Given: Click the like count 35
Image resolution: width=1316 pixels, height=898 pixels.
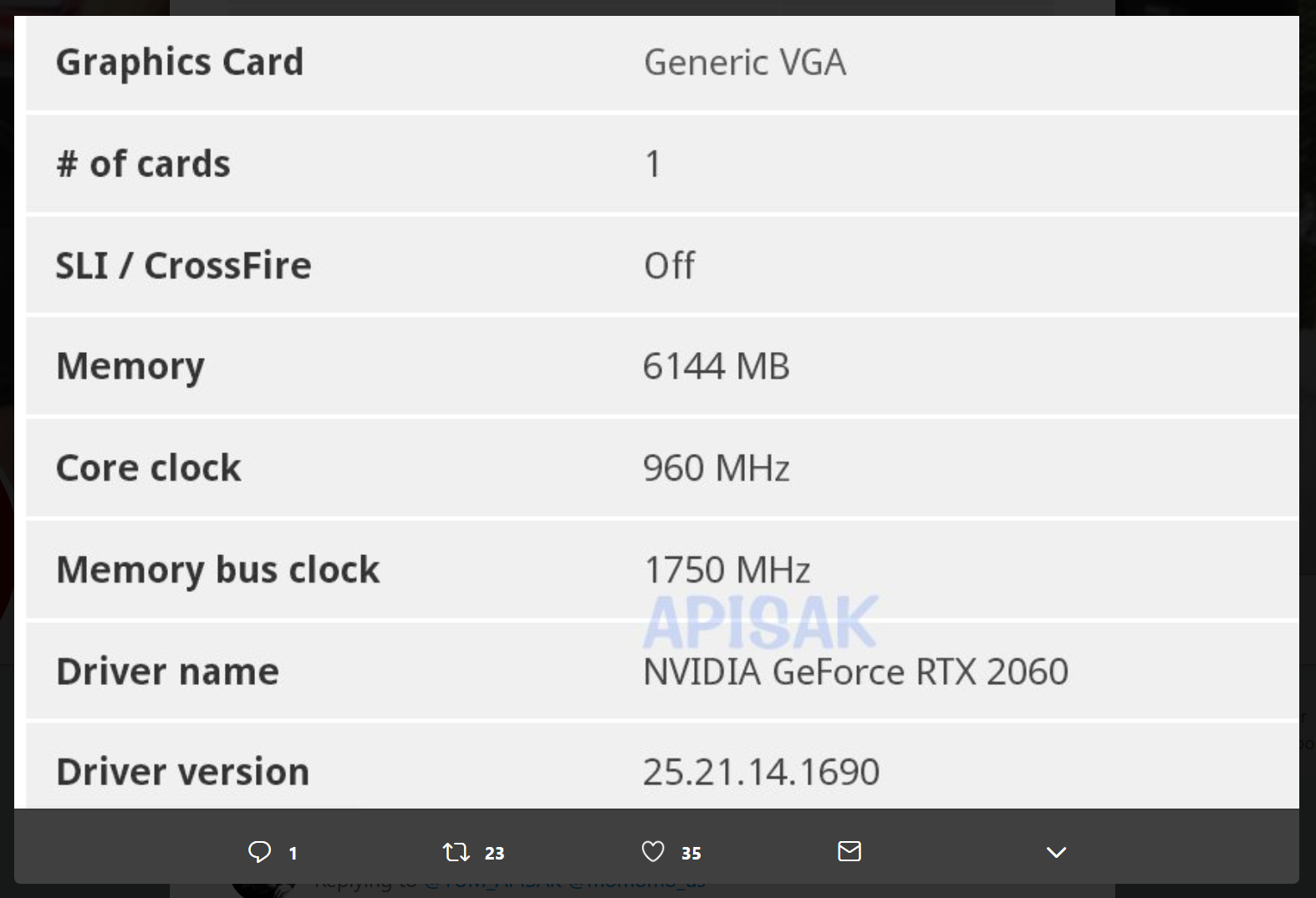Looking at the screenshot, I should [x=691, y=854].
